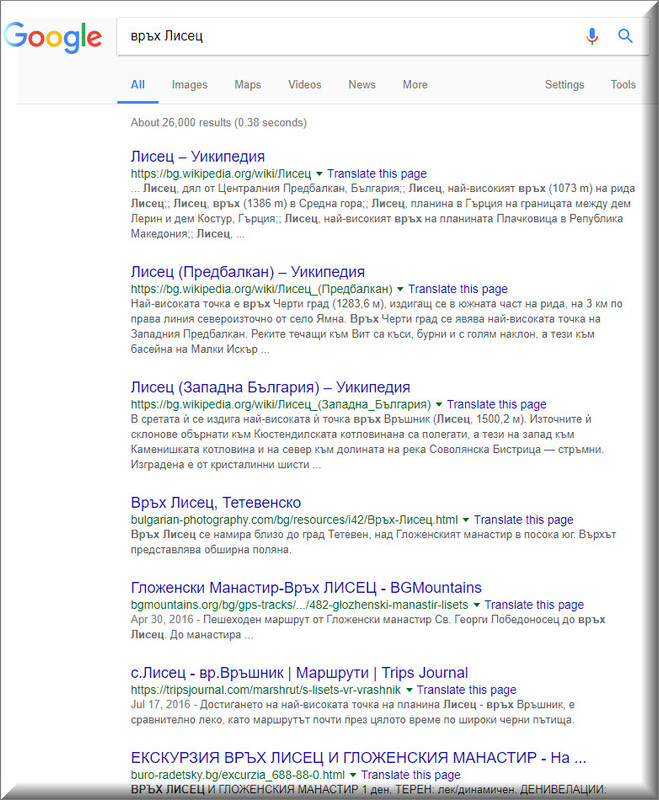Translate this page for bgmountains.org result
The height and width of the screenshot is (800, 659).
(534, 605)
